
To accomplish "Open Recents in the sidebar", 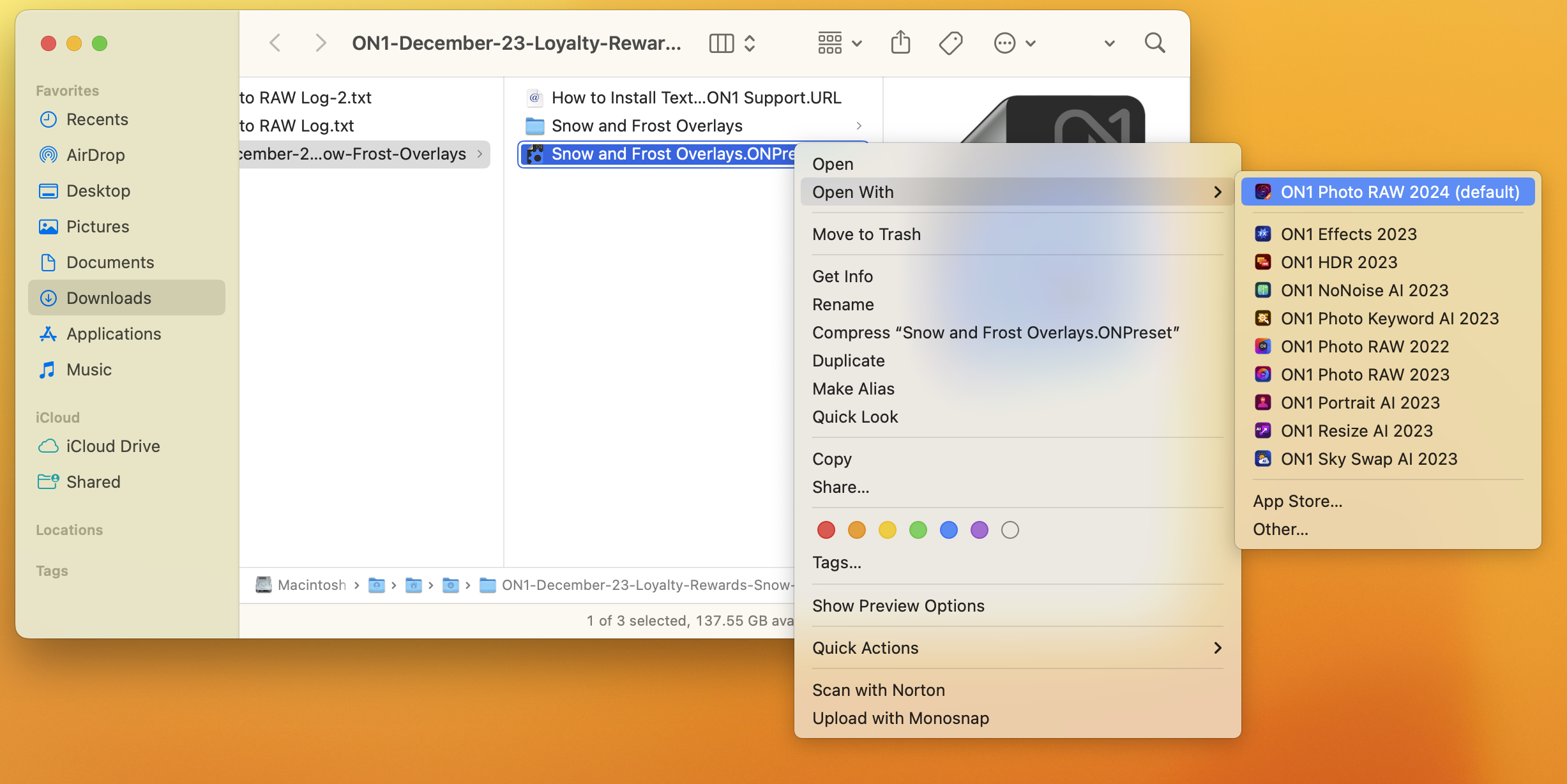I will tap(126, 119).
